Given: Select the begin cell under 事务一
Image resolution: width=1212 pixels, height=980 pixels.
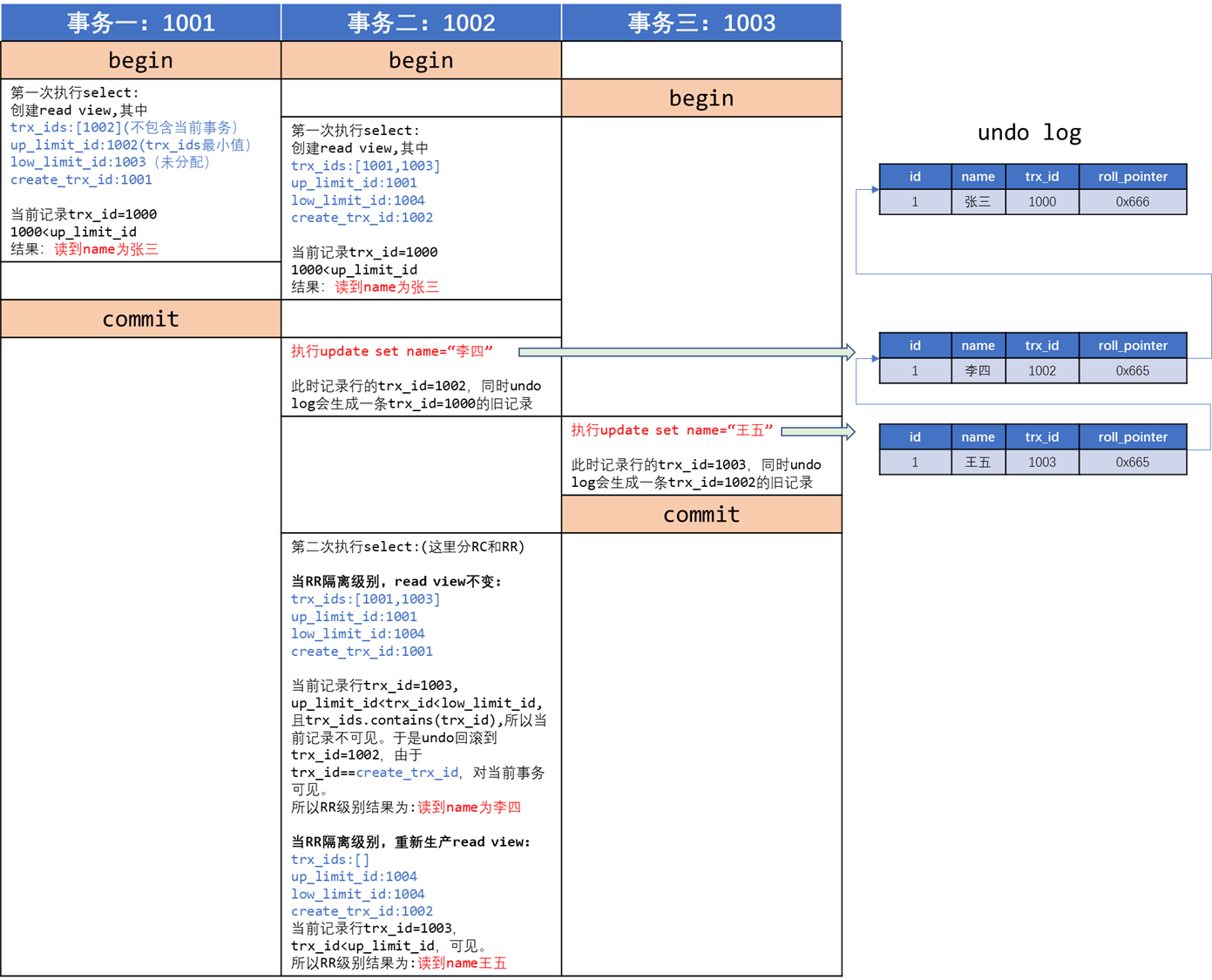Looking at the screenshot, I should click(x=141, y=60).
